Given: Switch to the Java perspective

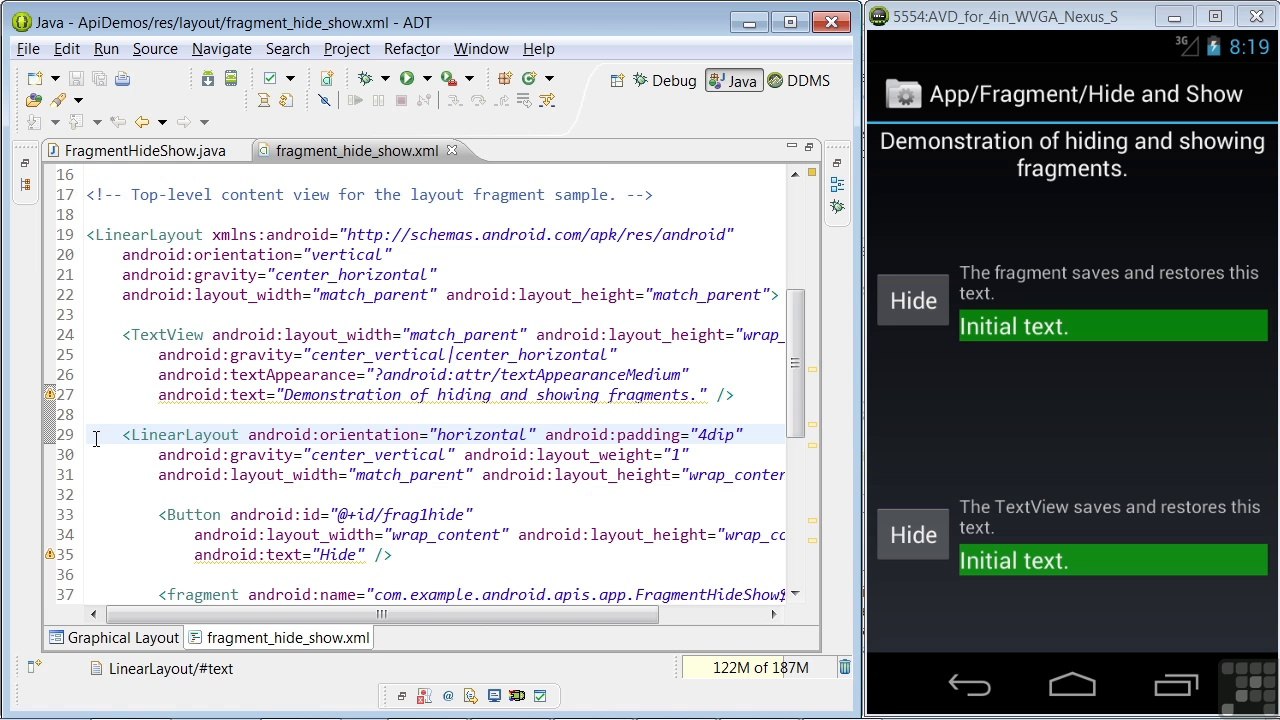Looking at the screenshot, I should [x=733, y=81].
